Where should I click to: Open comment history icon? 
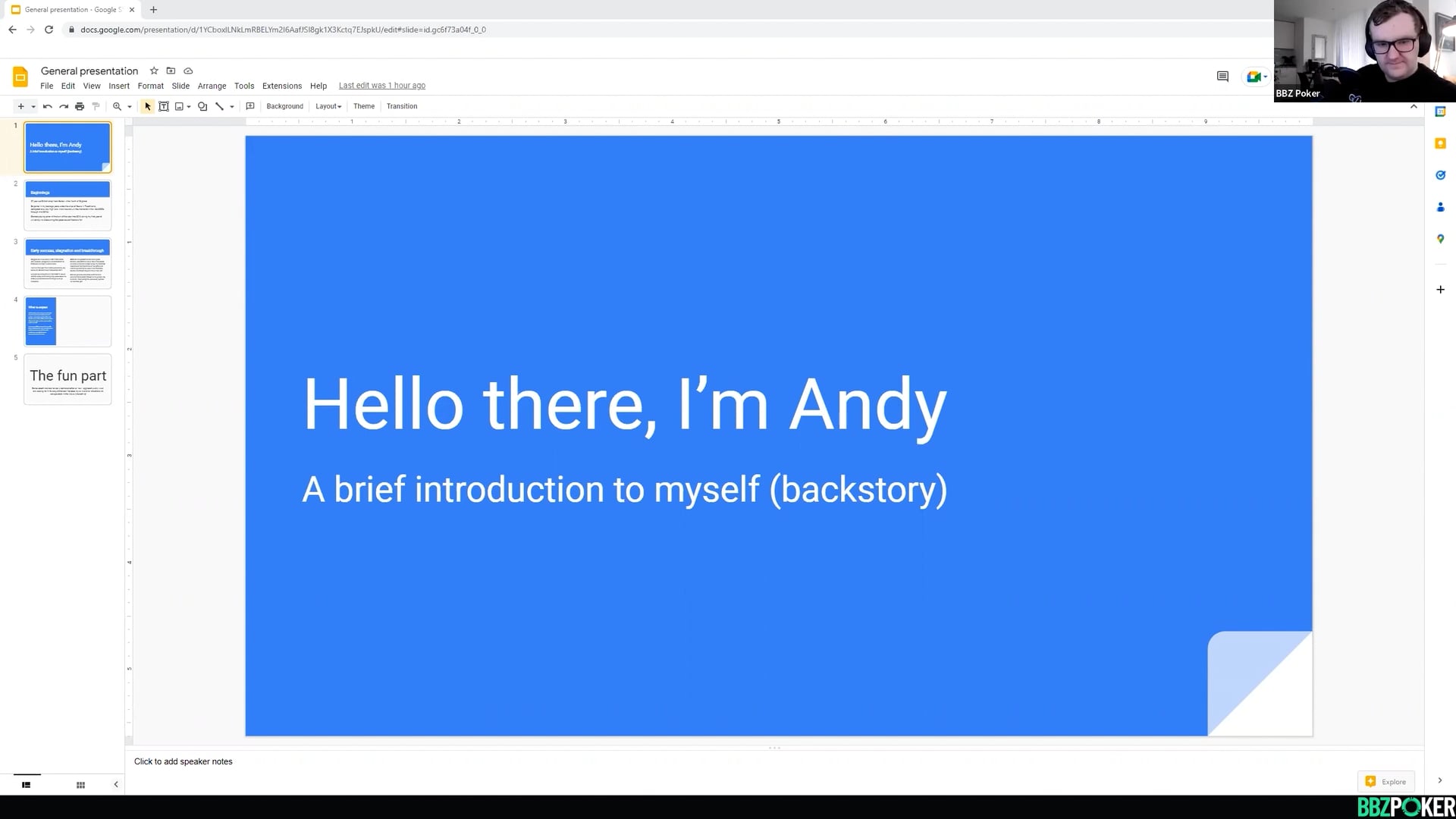coord(1222,77)
